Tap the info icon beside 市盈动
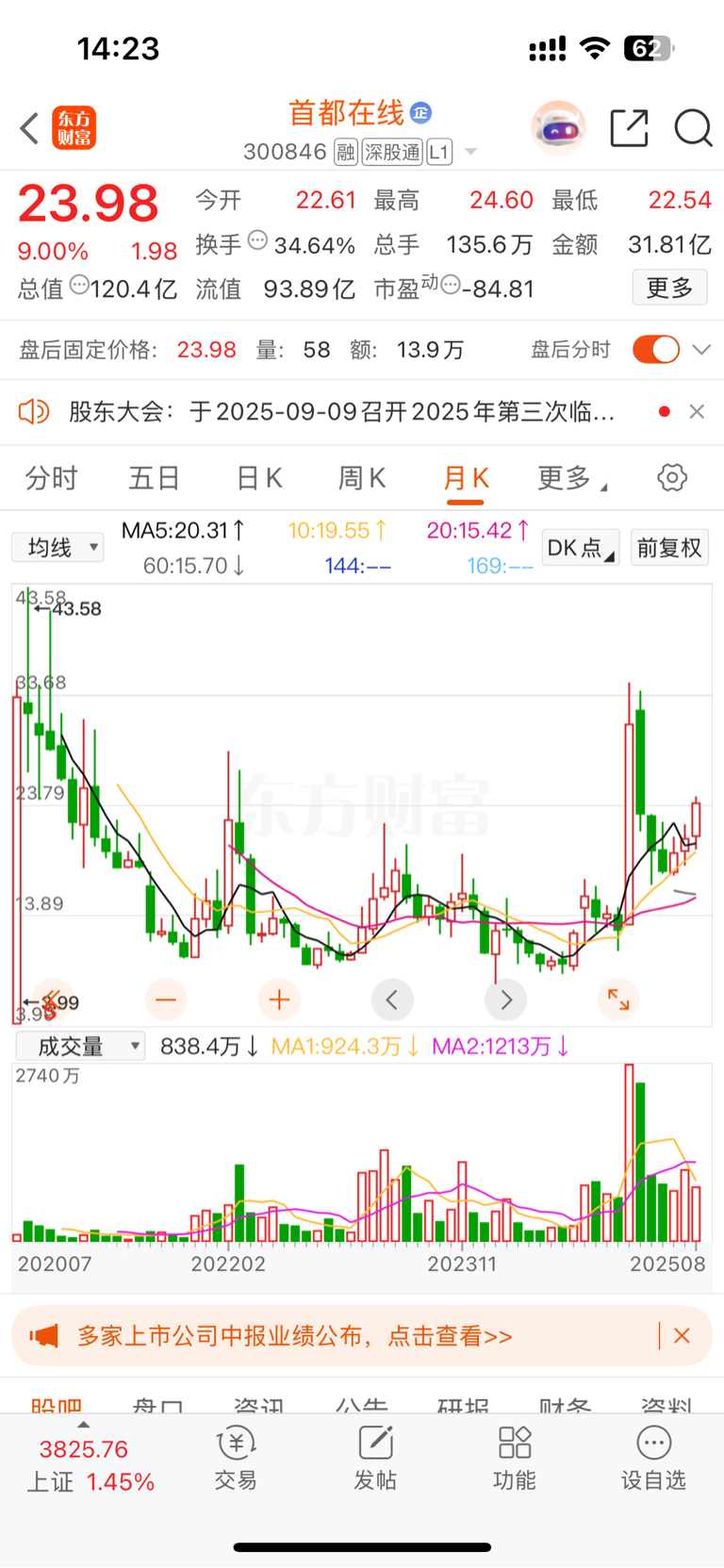724x1568 pixels. (451, 284)
